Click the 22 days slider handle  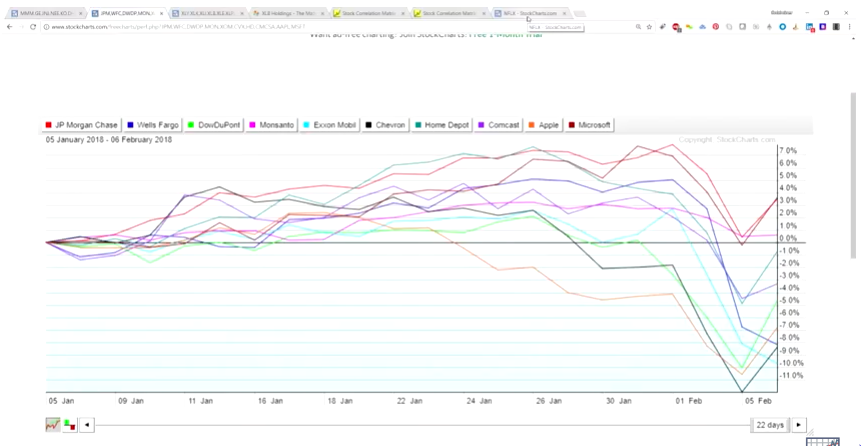(770, 425)
